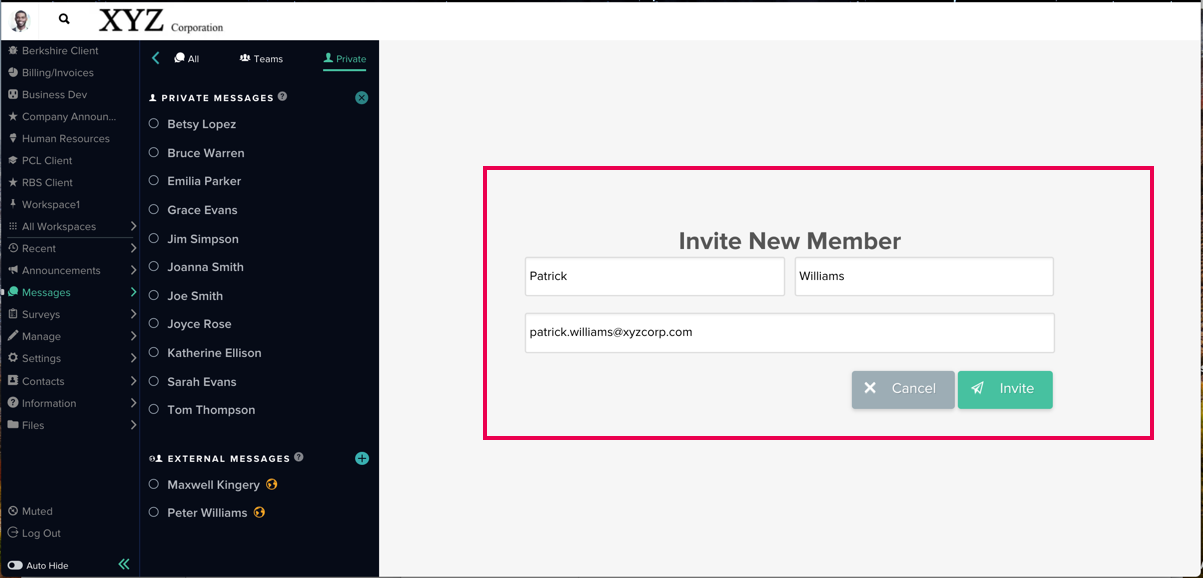Select Joanna Smith radio button
The height and width of the screenshot is (578, 1203).
tap(154, 267)
